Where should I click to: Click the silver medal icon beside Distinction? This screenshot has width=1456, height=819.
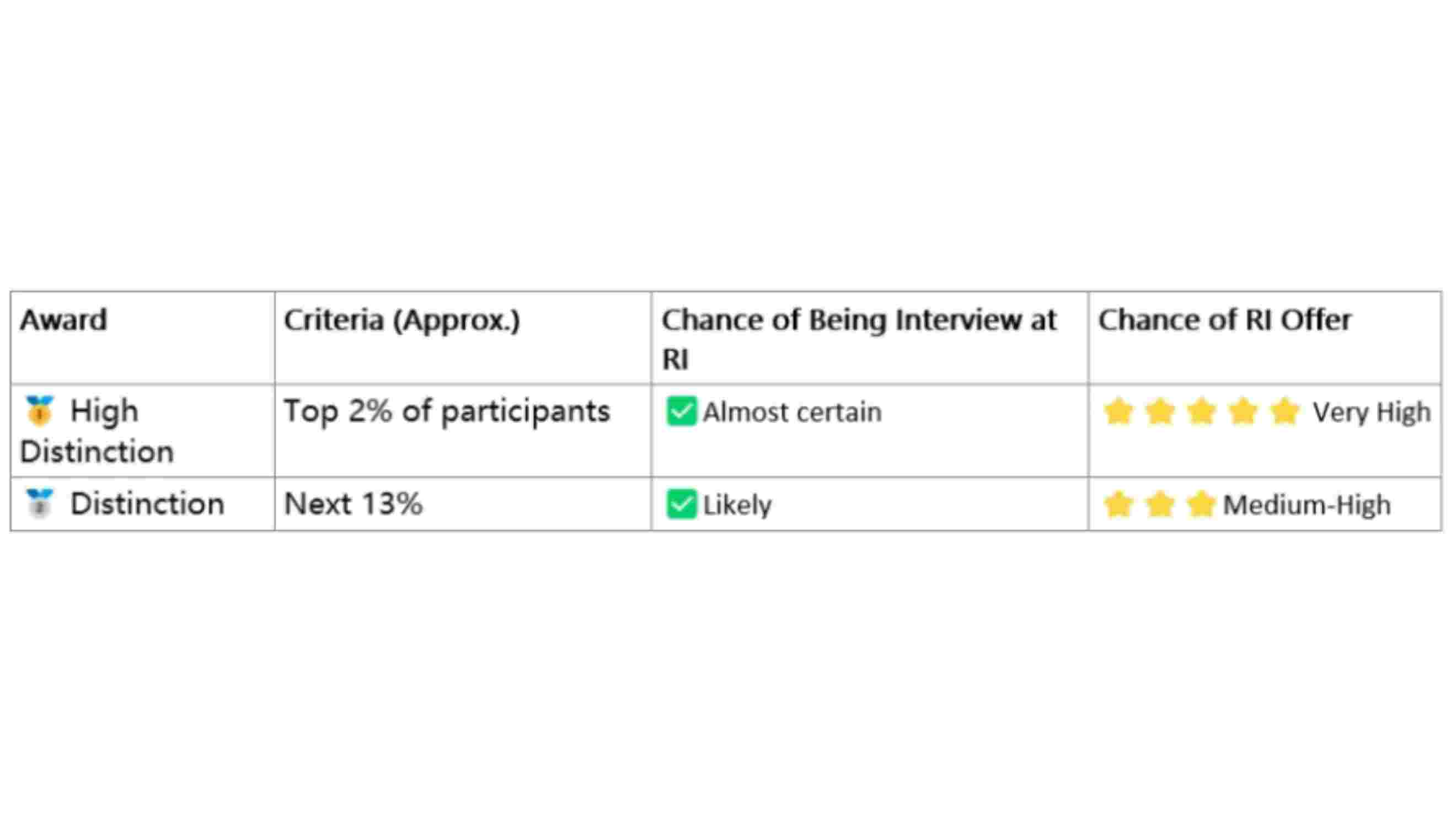[x=39, y=503]
